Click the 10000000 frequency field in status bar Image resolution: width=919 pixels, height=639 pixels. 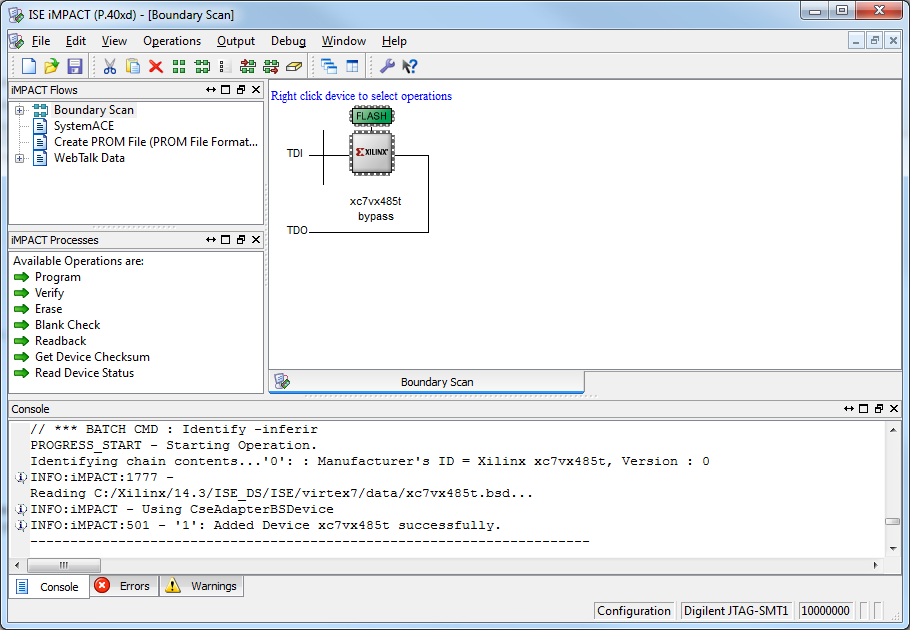[x=824, y=611]
